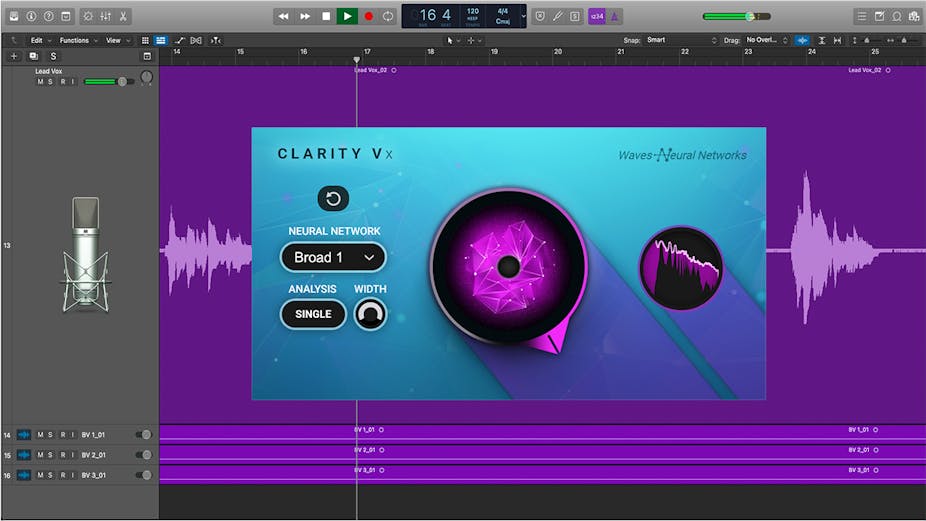Toggle the metronome click button
Screen dimensions: 926x521
click(x=615, y=16)
